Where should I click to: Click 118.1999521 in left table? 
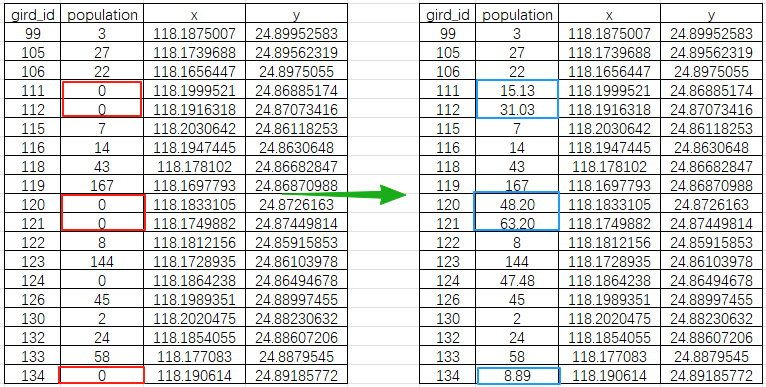[x=194, y=90]
